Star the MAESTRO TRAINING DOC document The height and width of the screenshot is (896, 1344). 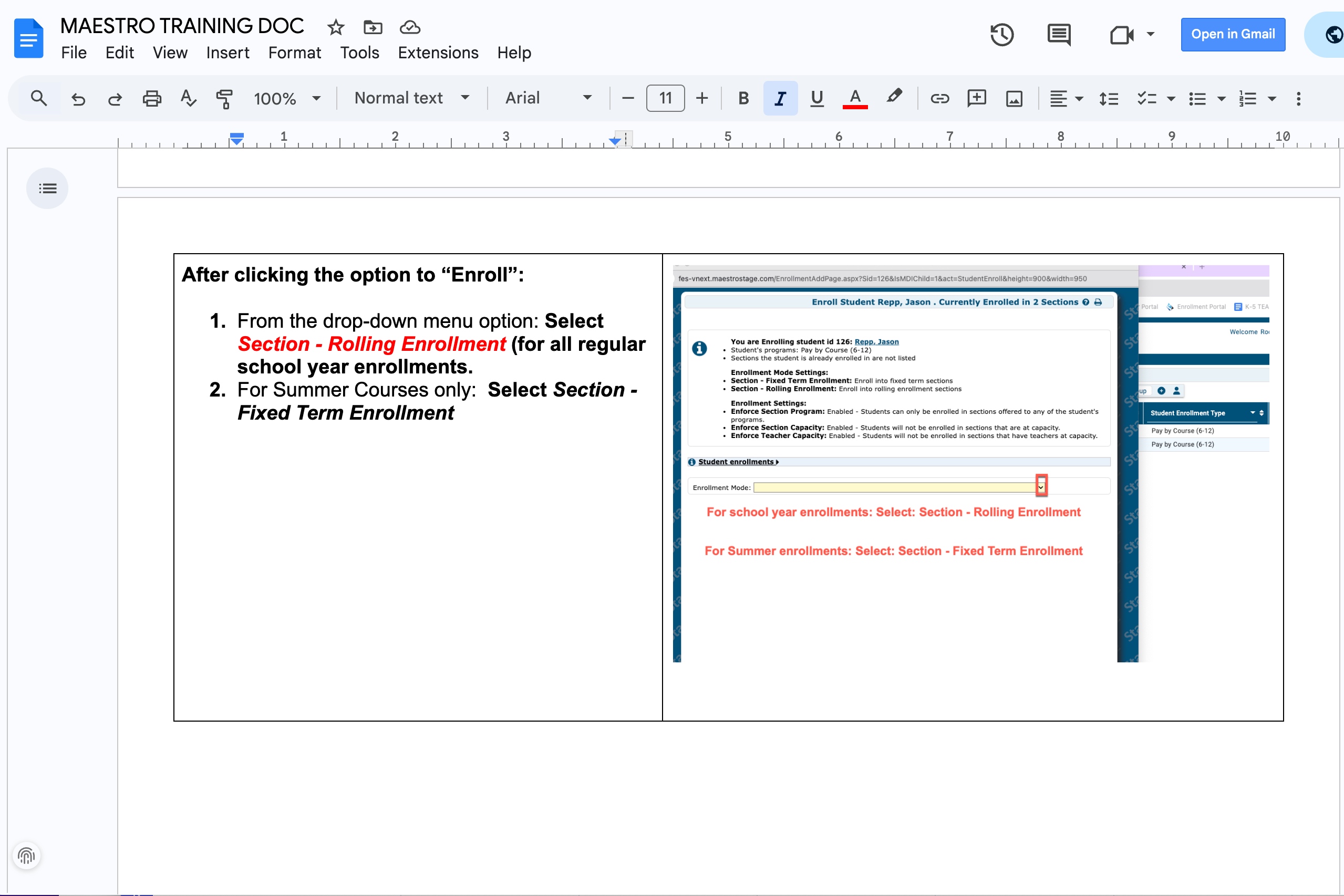click(x=336, y=27)
